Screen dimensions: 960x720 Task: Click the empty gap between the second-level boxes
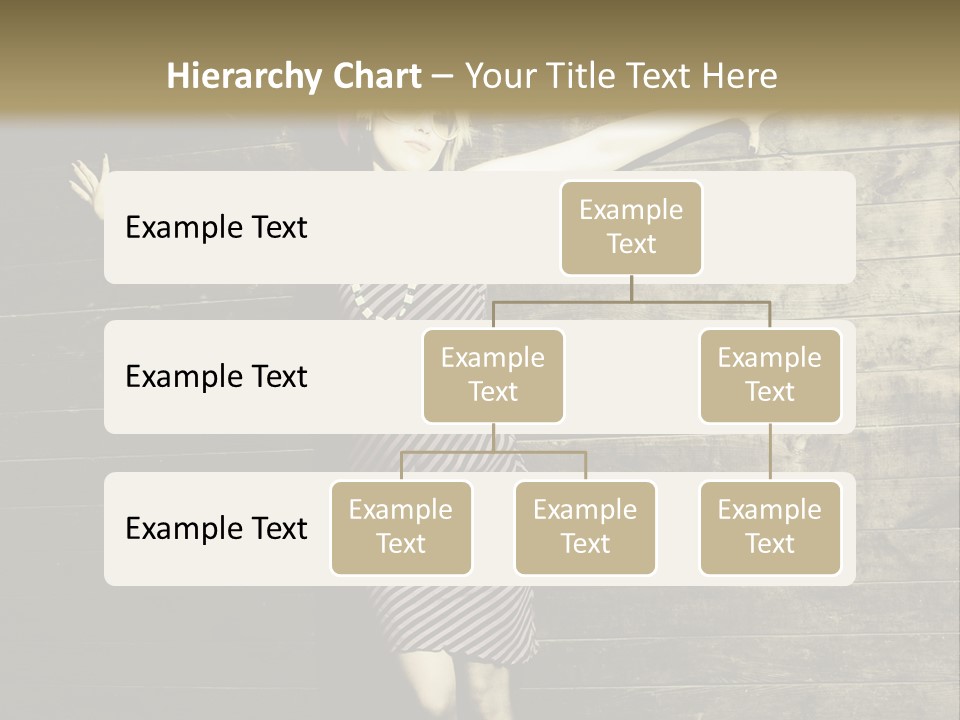pos(631,376)
